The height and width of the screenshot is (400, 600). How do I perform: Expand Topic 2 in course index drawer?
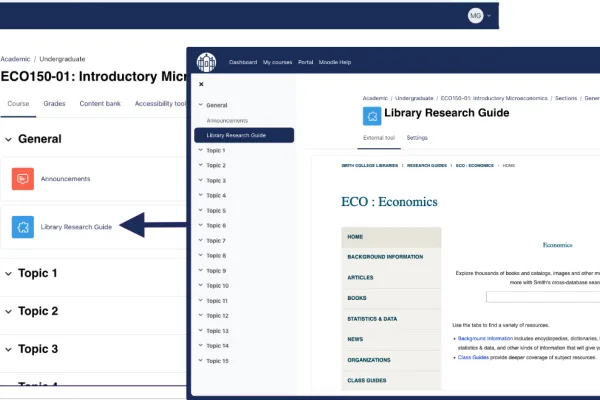click(x=201, y=165)
